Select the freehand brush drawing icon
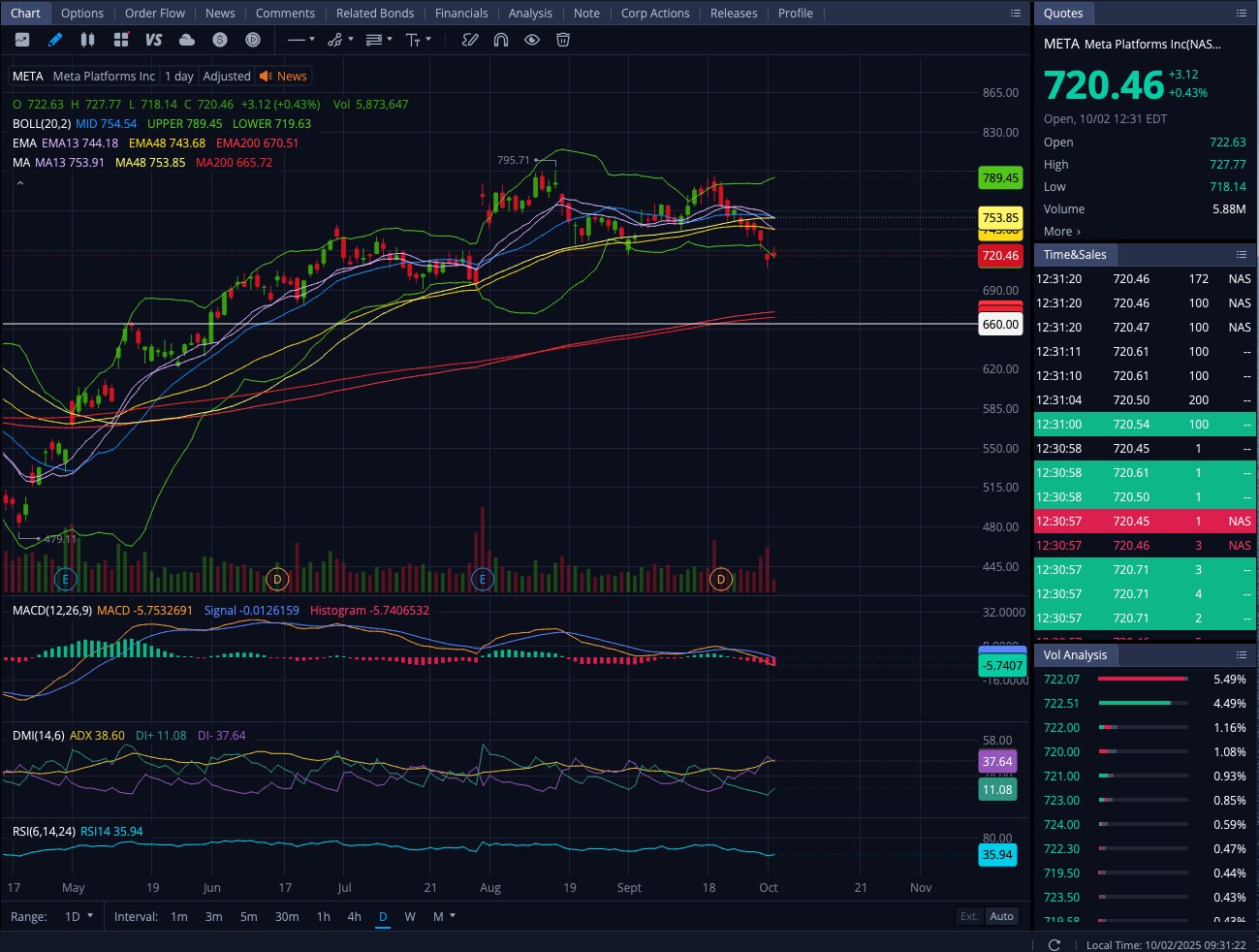1259x952 pixels. point(470,40)
